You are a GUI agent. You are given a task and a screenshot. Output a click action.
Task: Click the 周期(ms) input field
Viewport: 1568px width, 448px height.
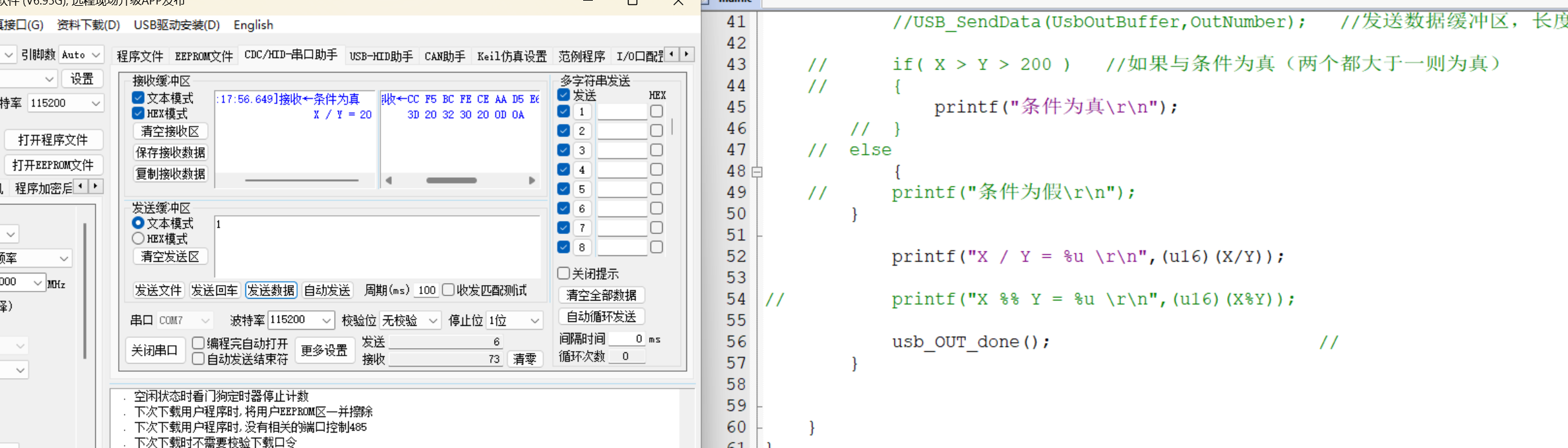[x=426, y=290]
